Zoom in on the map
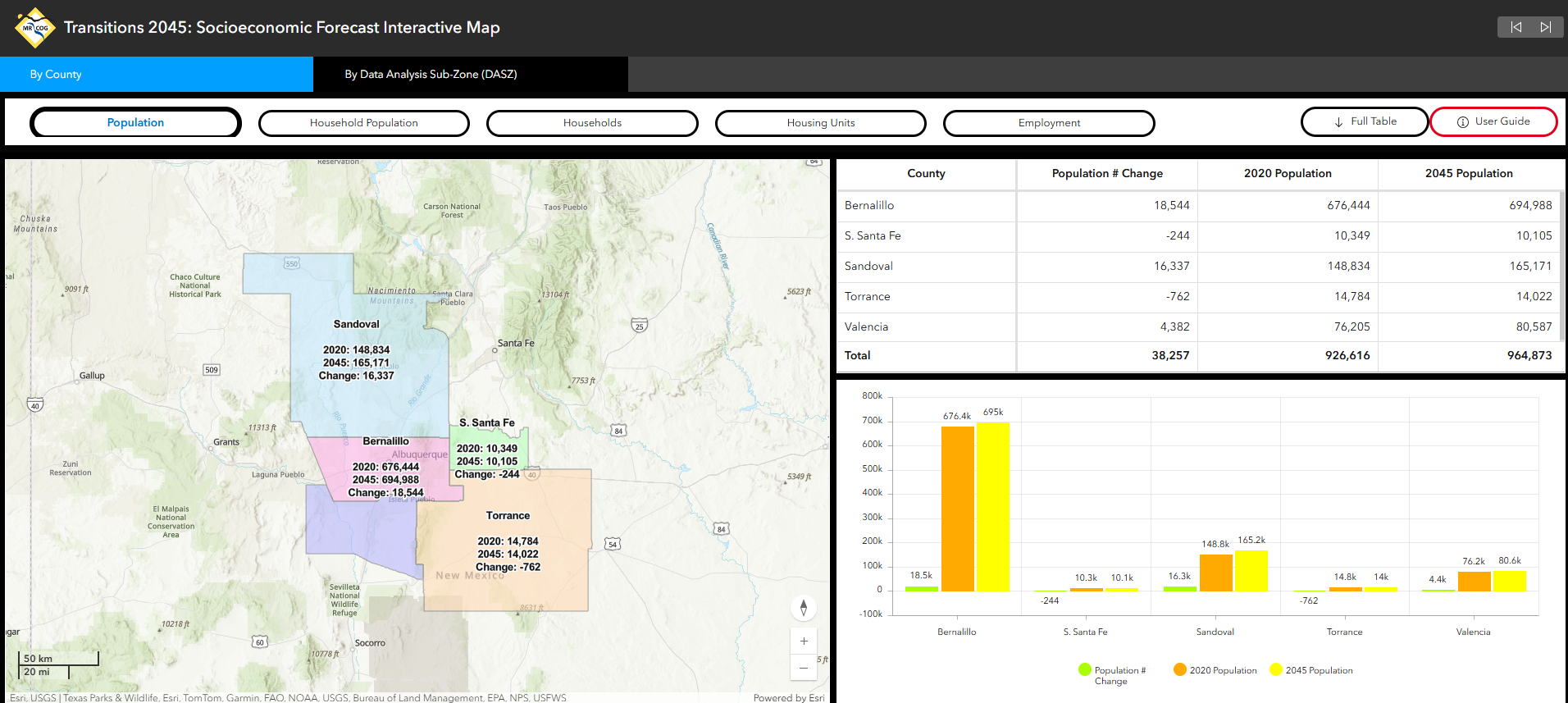The width and height of the screenshot is (1568, 703). coord(804,641)
